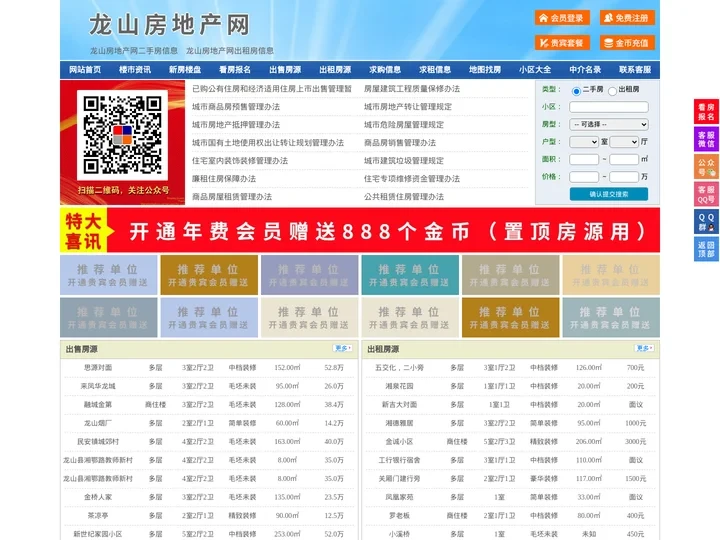Open the 新吉大对面 rental listing
This screenshot has width=720, height=540.
point(399,405)
